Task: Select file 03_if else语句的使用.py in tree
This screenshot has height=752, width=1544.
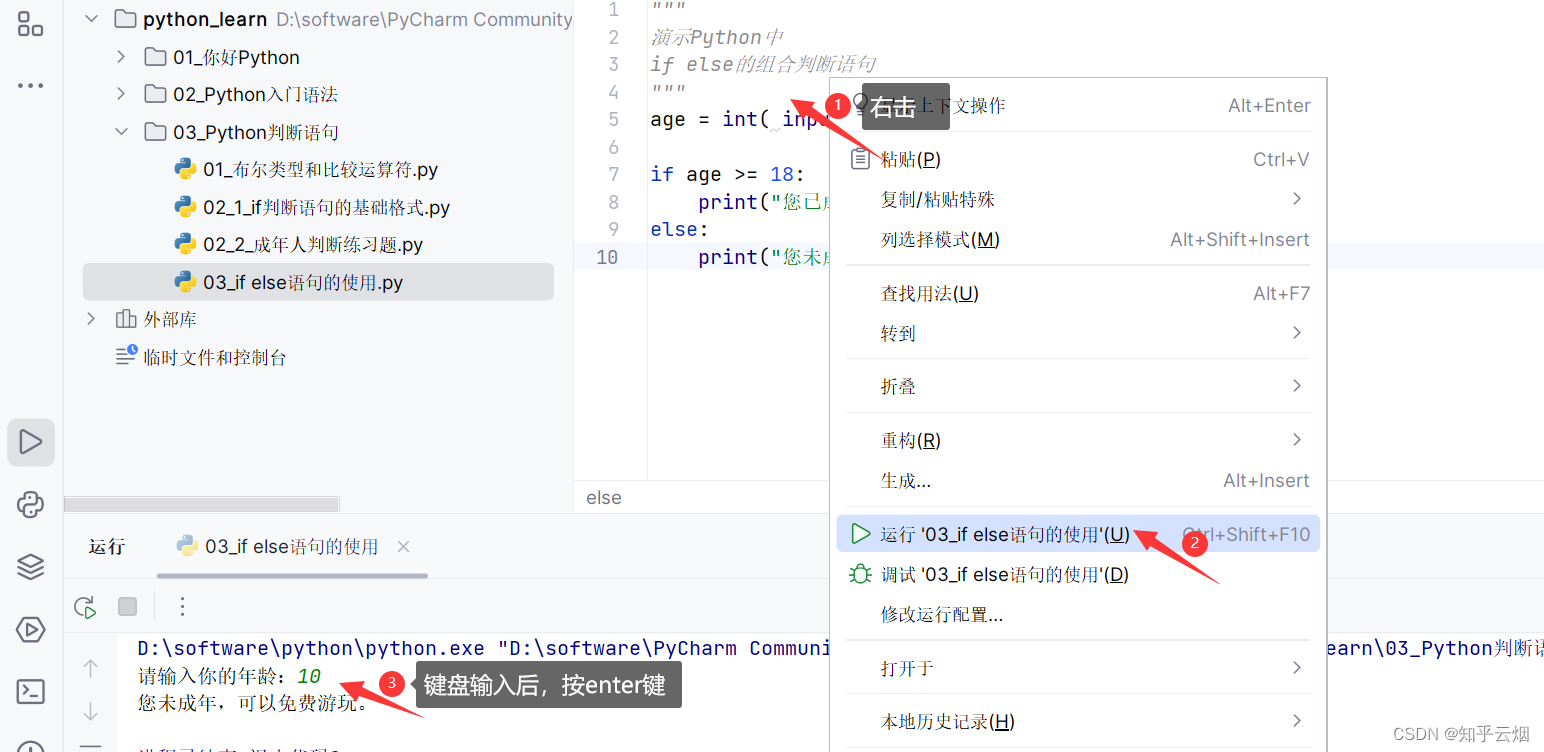Action: click(318, 282)
